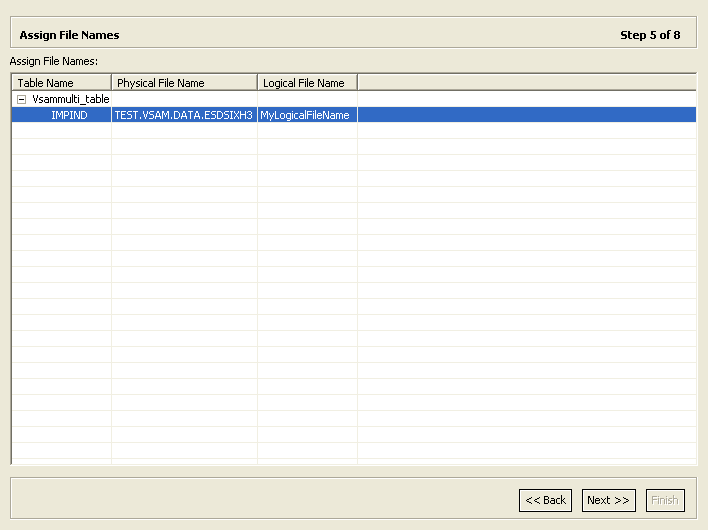Go back with the << Back button
The width and height of the screenshot is (708, 530).
[x=545, y=500]
